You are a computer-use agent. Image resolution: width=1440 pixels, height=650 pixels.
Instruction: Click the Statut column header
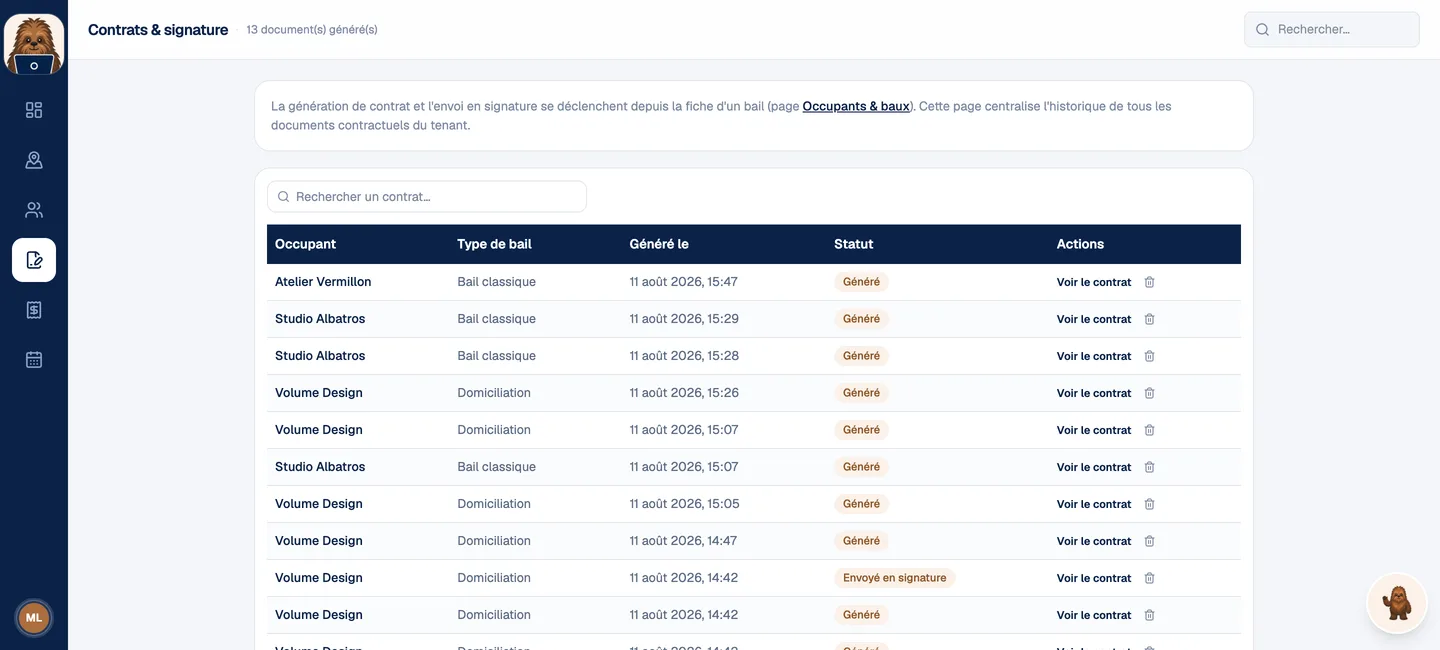(853, 244)
